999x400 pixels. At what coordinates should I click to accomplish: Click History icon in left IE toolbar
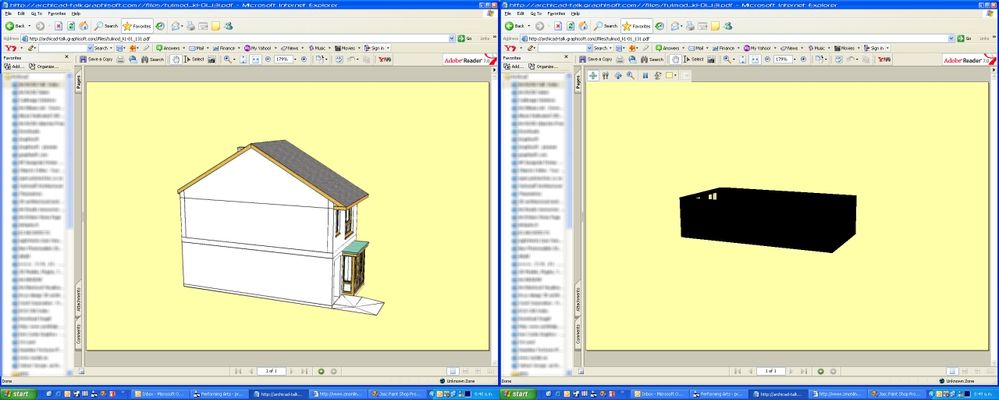(160, 26)
